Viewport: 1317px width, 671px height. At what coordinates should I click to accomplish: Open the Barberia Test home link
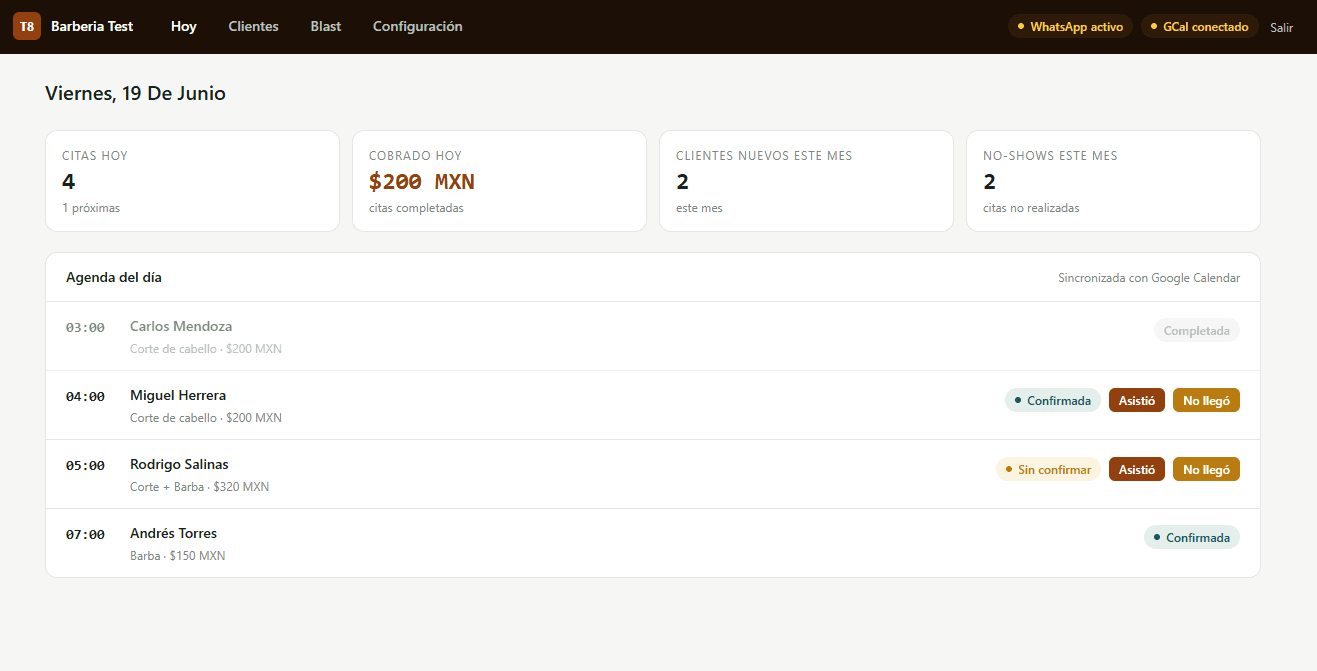point(92,27)
